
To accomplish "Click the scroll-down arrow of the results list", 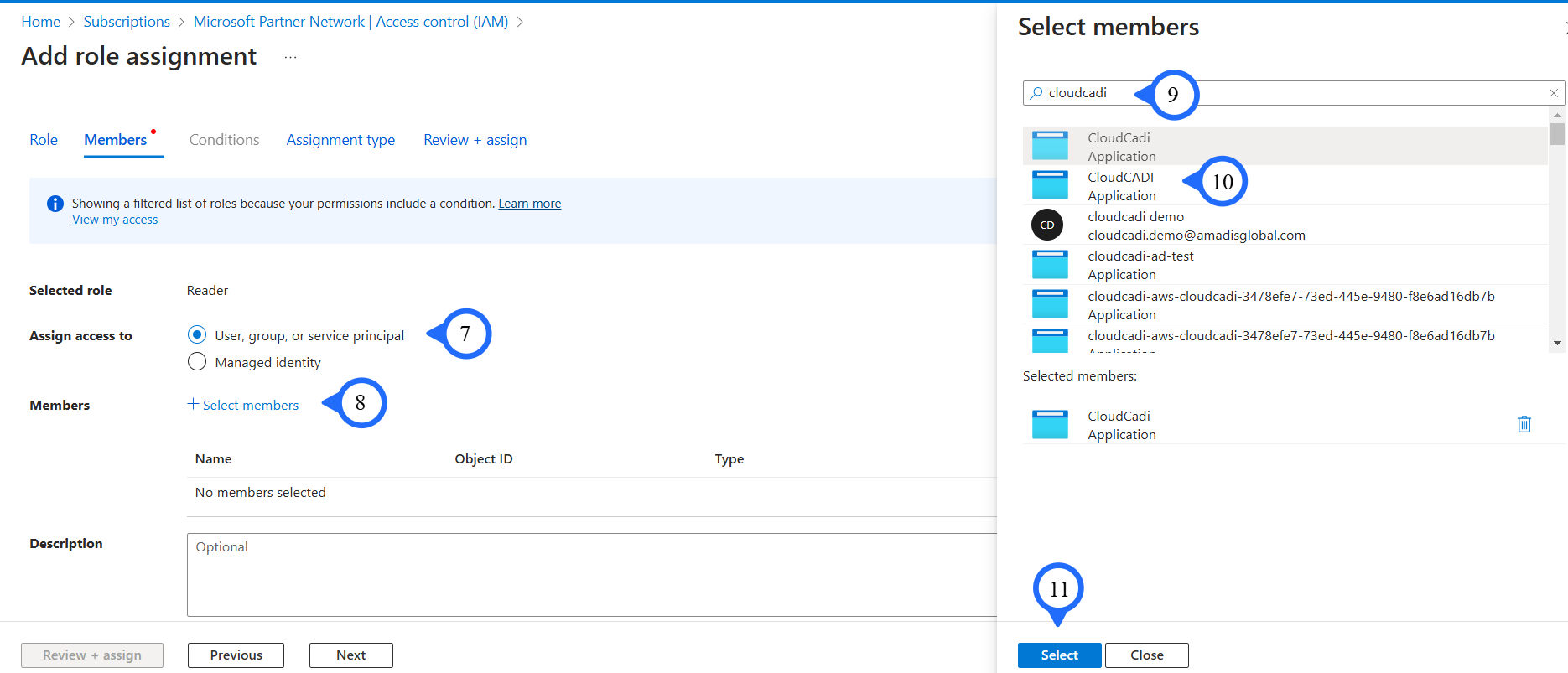I will 1557,343.
